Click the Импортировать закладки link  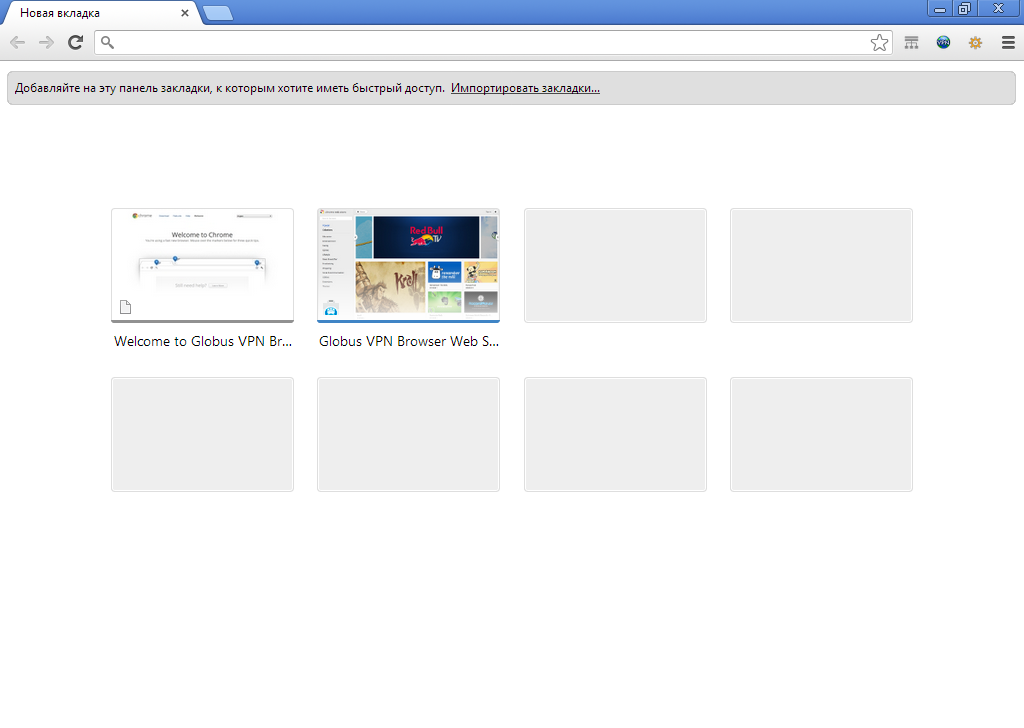525,88
